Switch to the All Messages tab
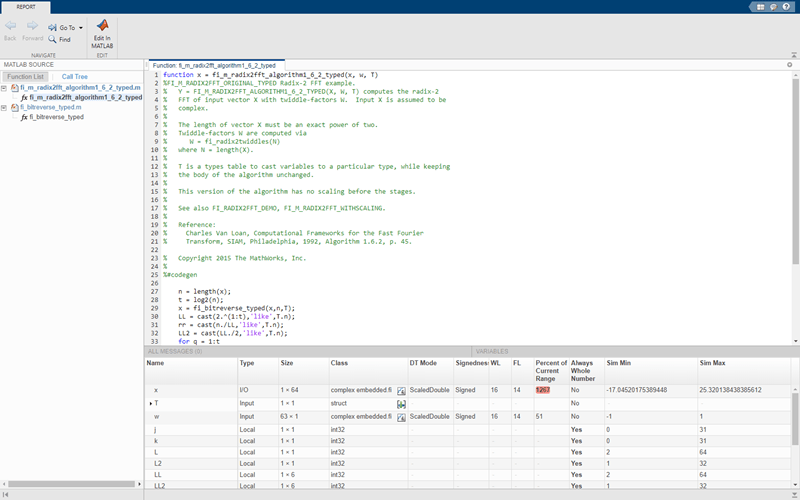The image size is (800, 500). (175, 352)
